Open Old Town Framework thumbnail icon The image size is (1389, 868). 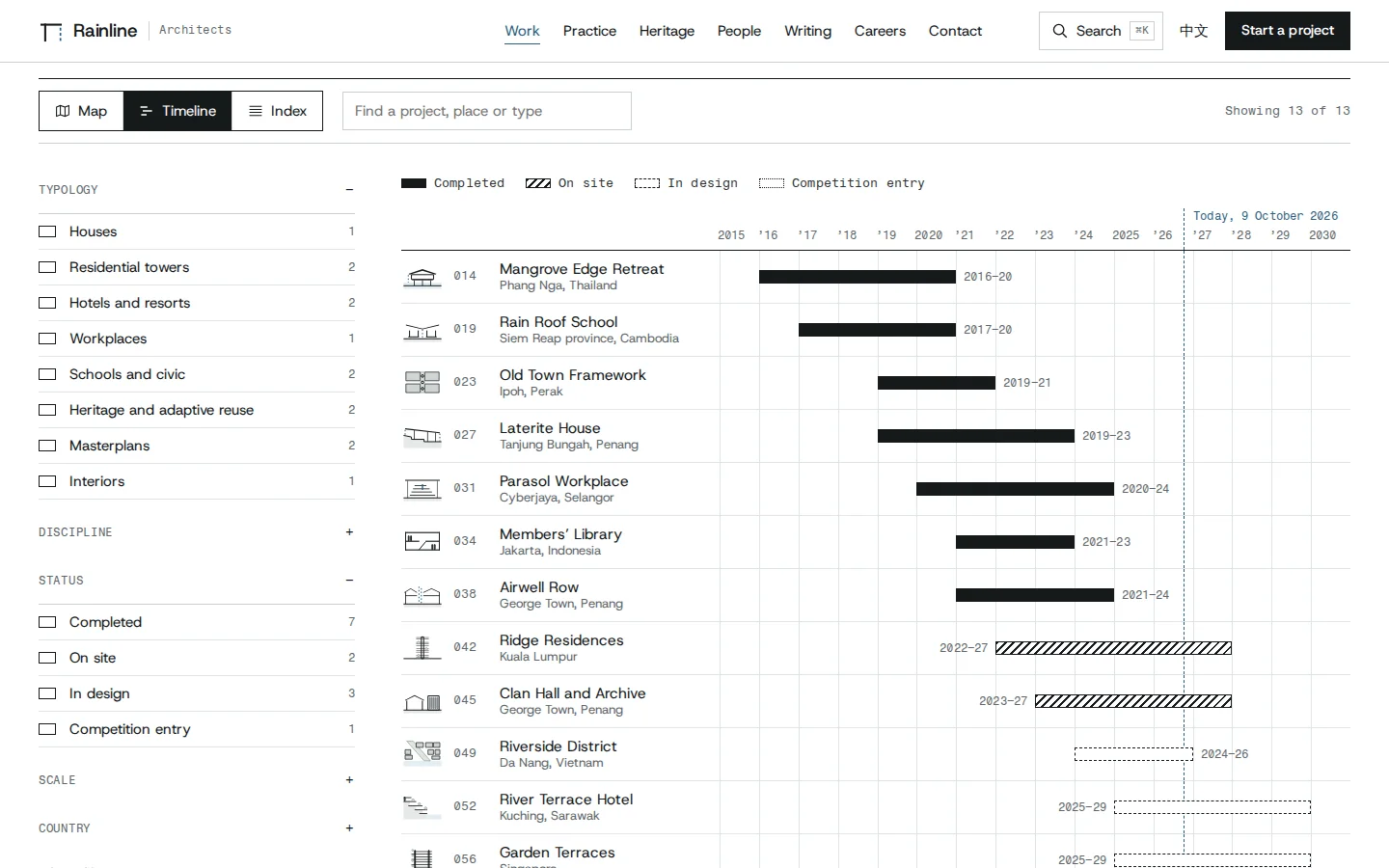tap(422, 383)
